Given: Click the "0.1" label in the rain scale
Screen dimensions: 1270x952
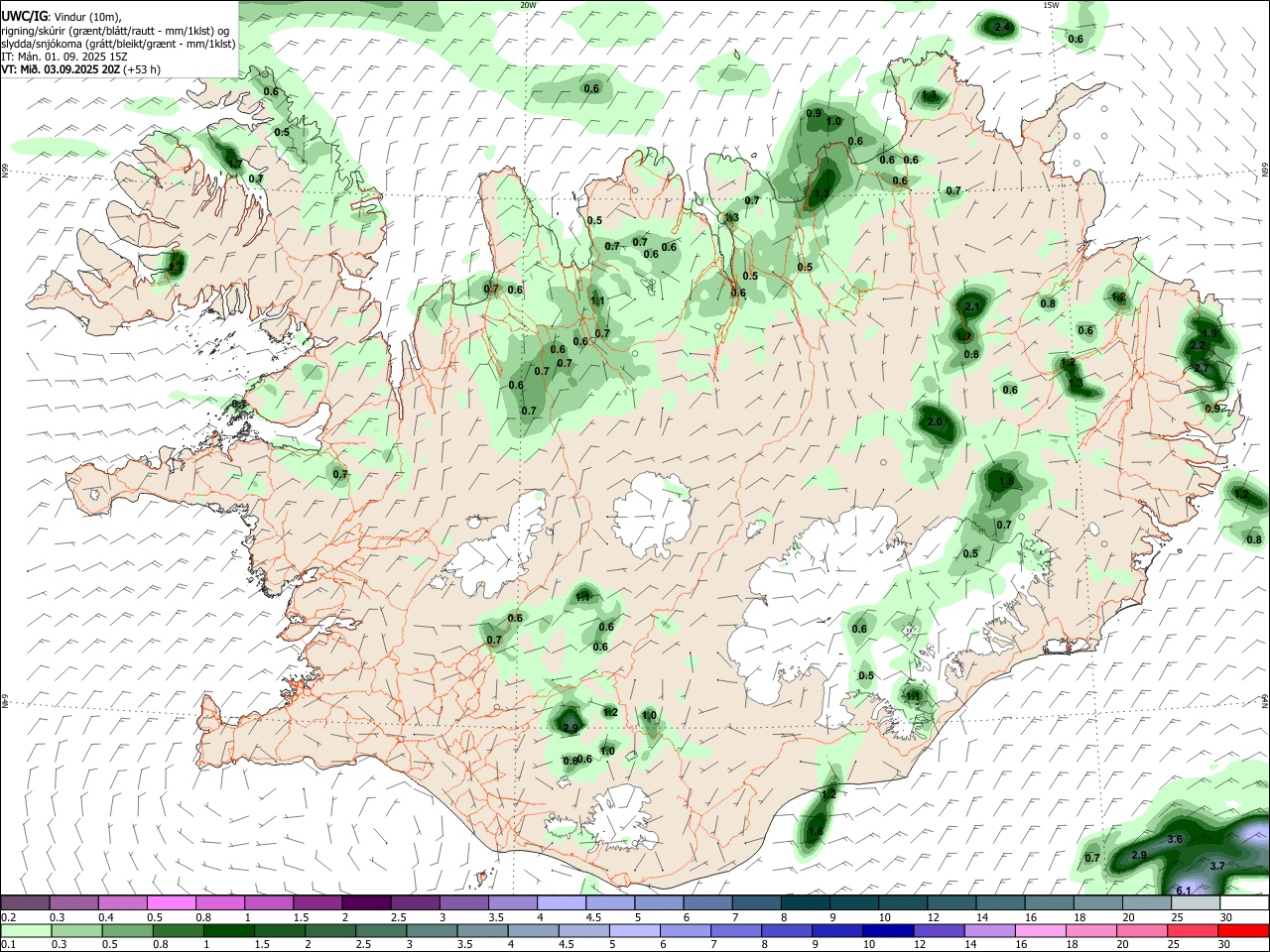Looking at the screenshot, I should (x=7, y=945).
